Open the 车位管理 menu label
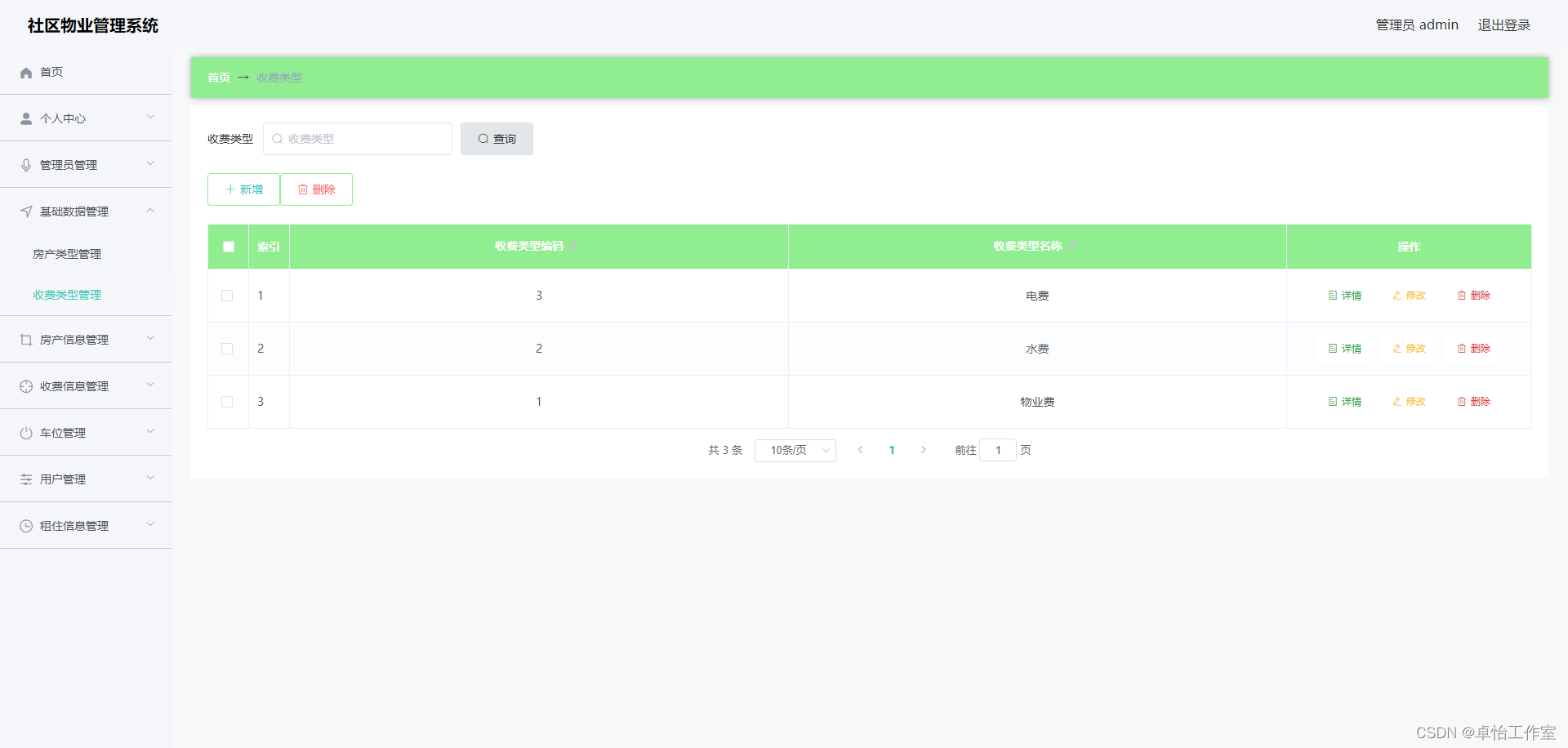This screenshot has width=1568, height=748. pos(63,433)
